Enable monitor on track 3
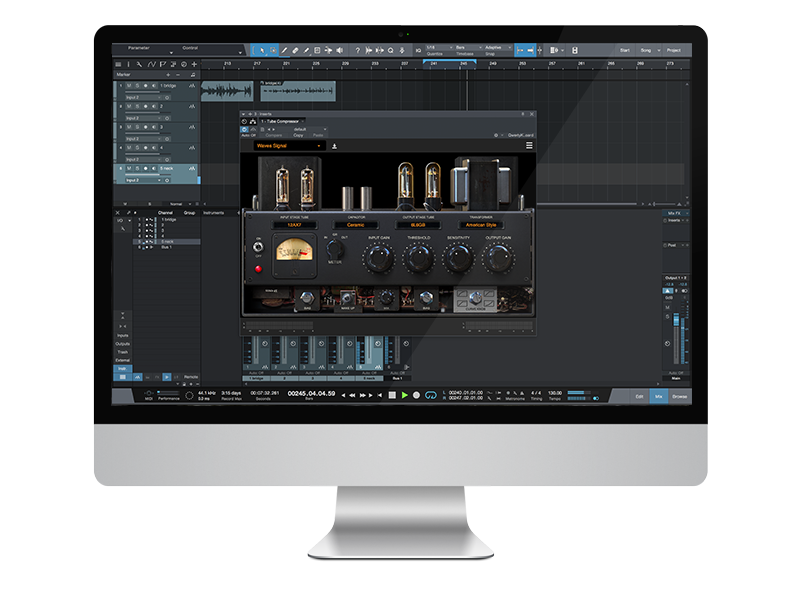 tap(154, 127)
